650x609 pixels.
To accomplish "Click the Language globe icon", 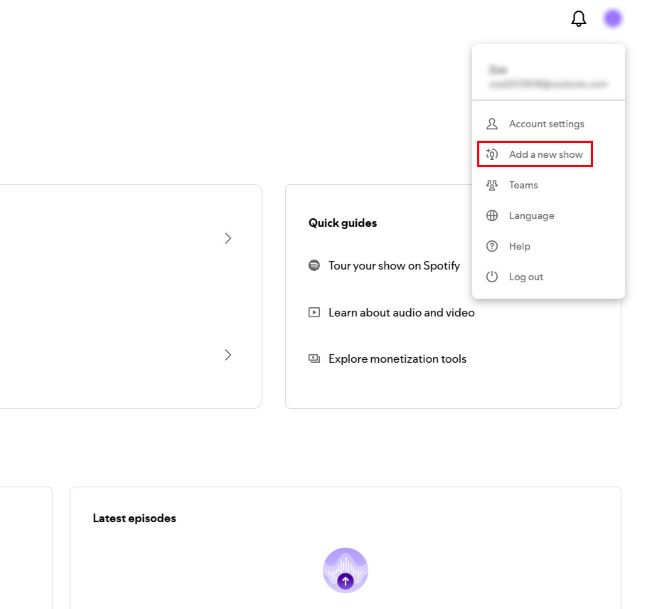I will pyautogui.click(x=492, y=216).
